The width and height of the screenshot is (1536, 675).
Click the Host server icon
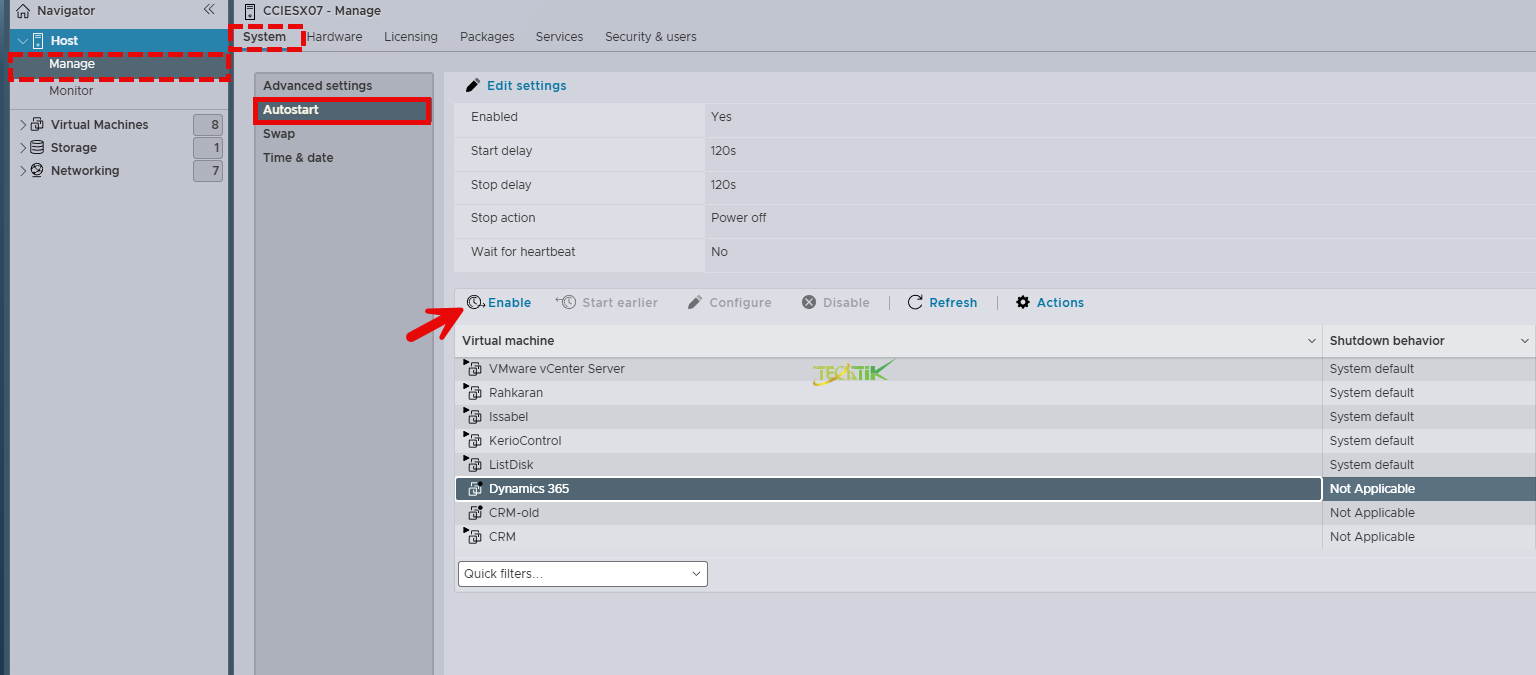point(38,41)
